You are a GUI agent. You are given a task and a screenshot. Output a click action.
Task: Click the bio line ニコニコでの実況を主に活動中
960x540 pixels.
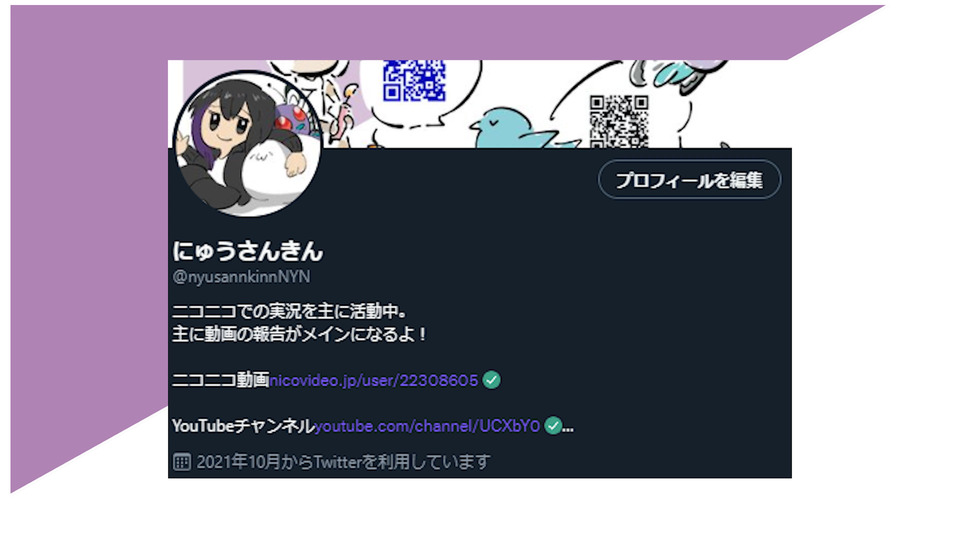(290, 311)
